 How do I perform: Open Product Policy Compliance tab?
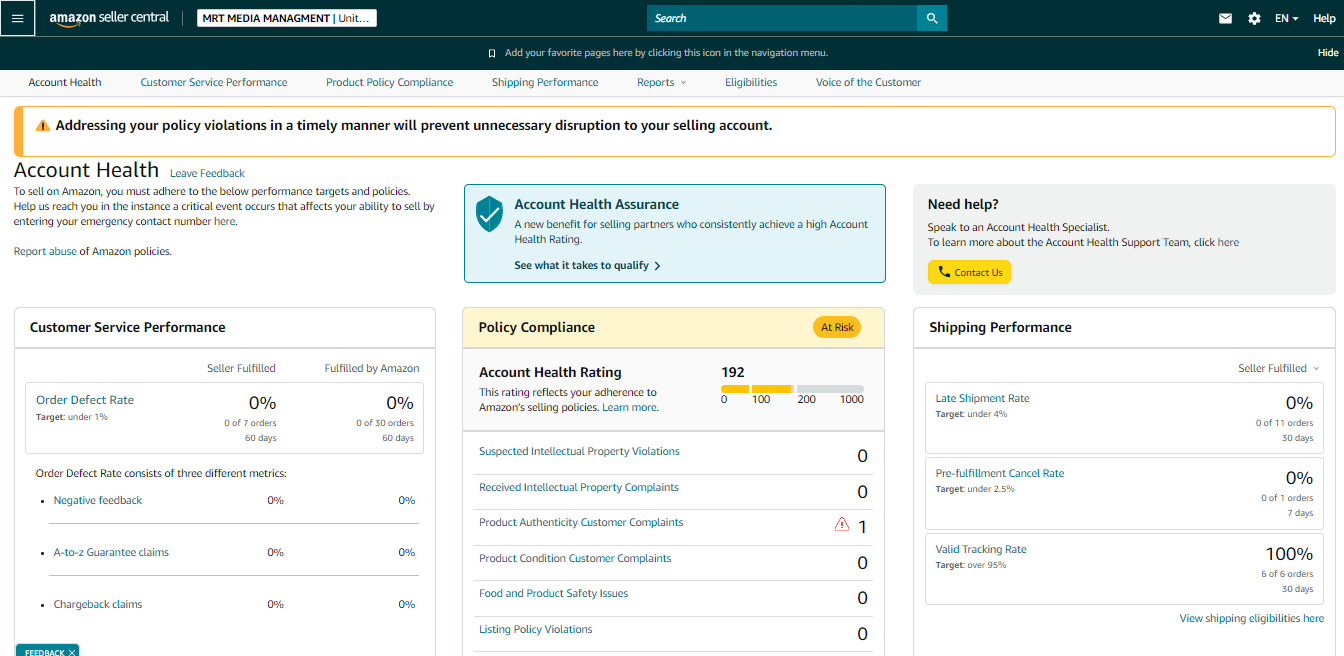pyautogui.click(x=389, y=82)
